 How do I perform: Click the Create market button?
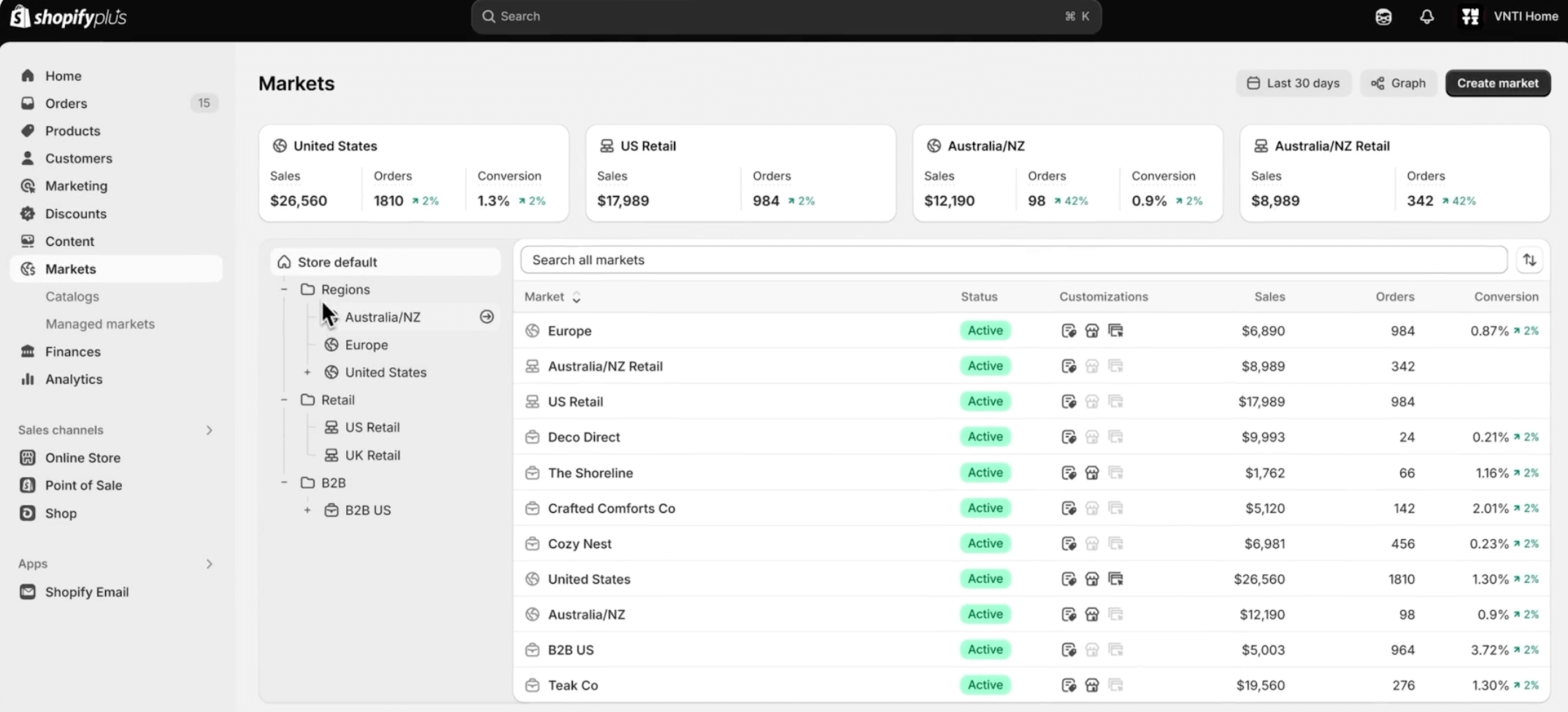tap(1497, 83)
